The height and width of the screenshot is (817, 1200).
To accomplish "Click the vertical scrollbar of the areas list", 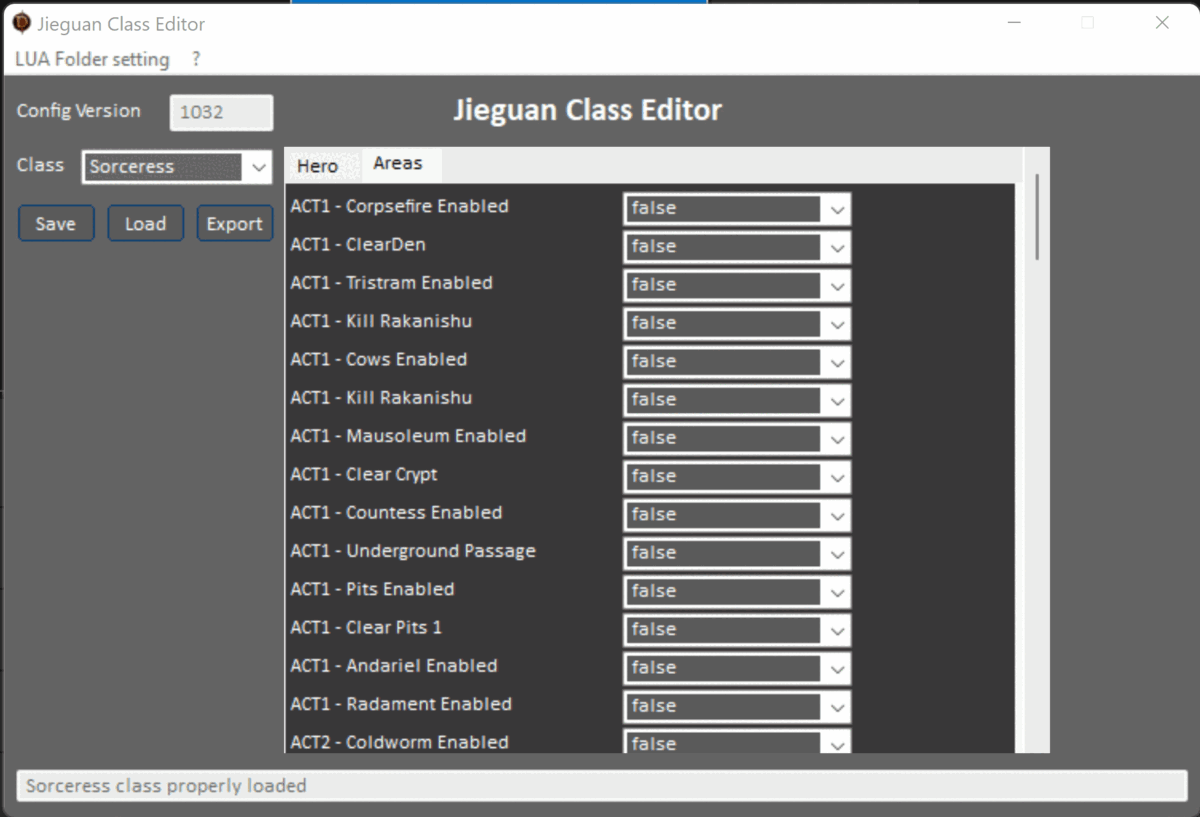I will 1037,218.
